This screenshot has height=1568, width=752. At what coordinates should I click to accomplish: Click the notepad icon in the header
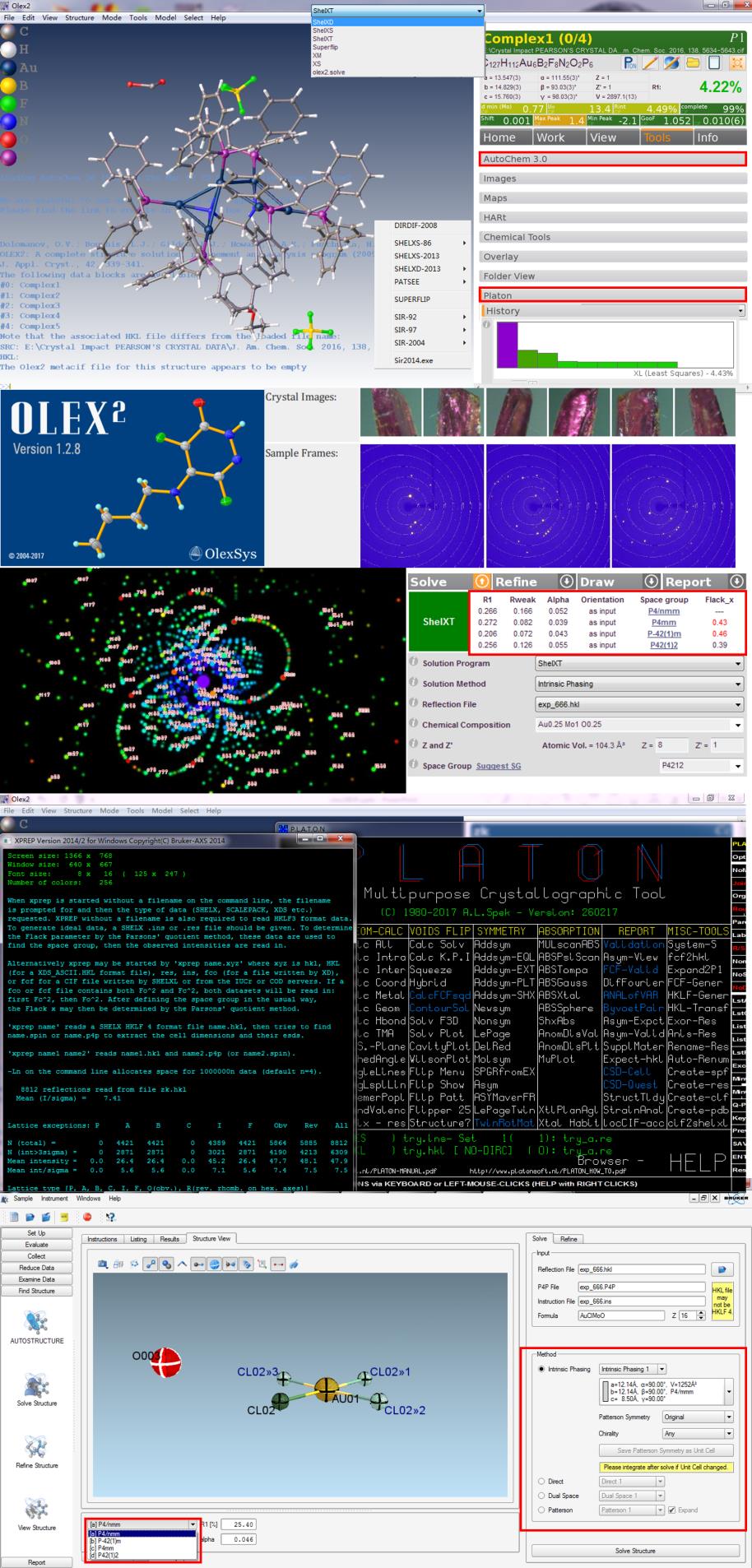click(714, 63)
